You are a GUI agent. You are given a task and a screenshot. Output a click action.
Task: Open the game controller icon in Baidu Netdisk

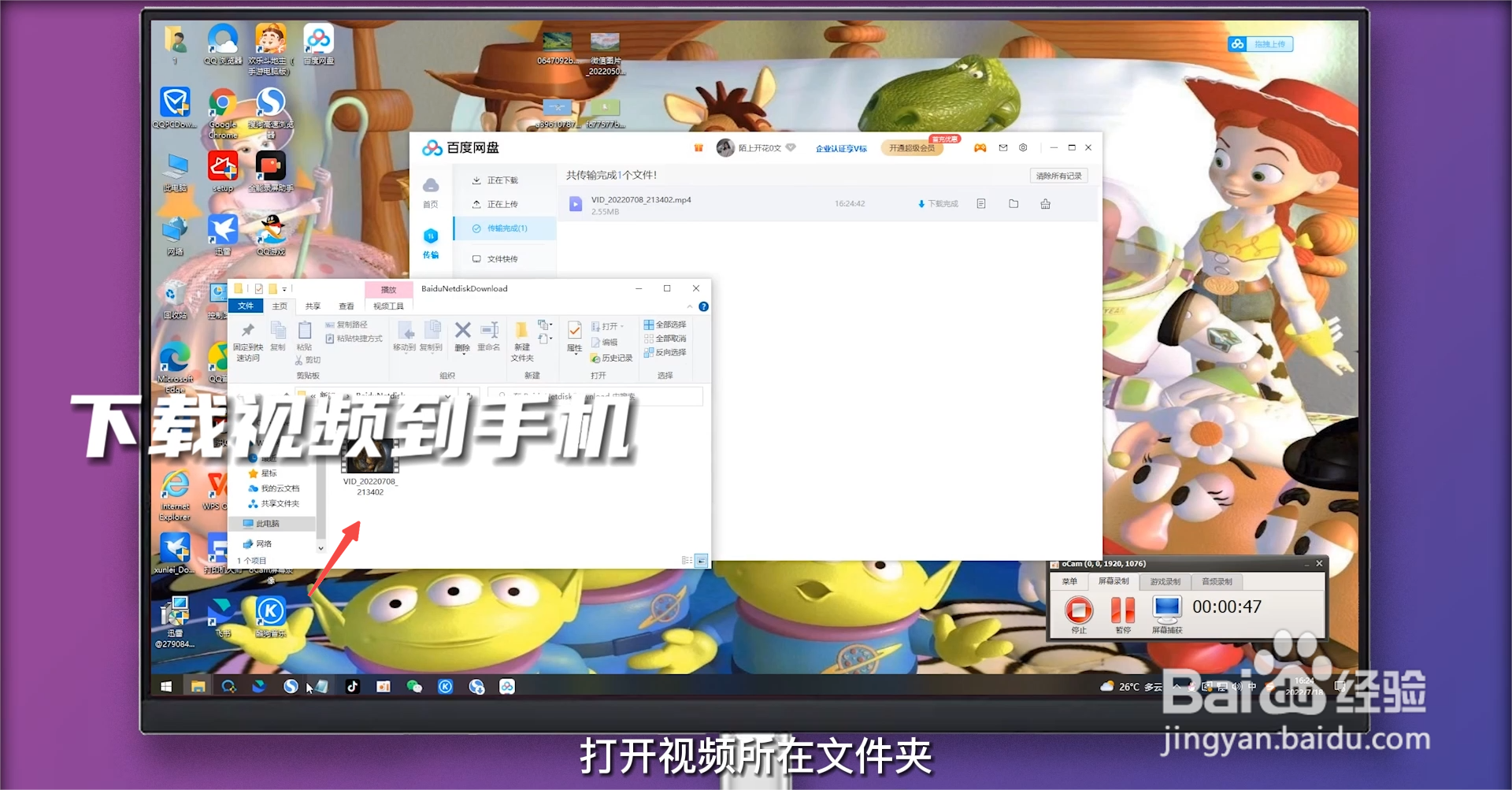click(x=980, y=148)
